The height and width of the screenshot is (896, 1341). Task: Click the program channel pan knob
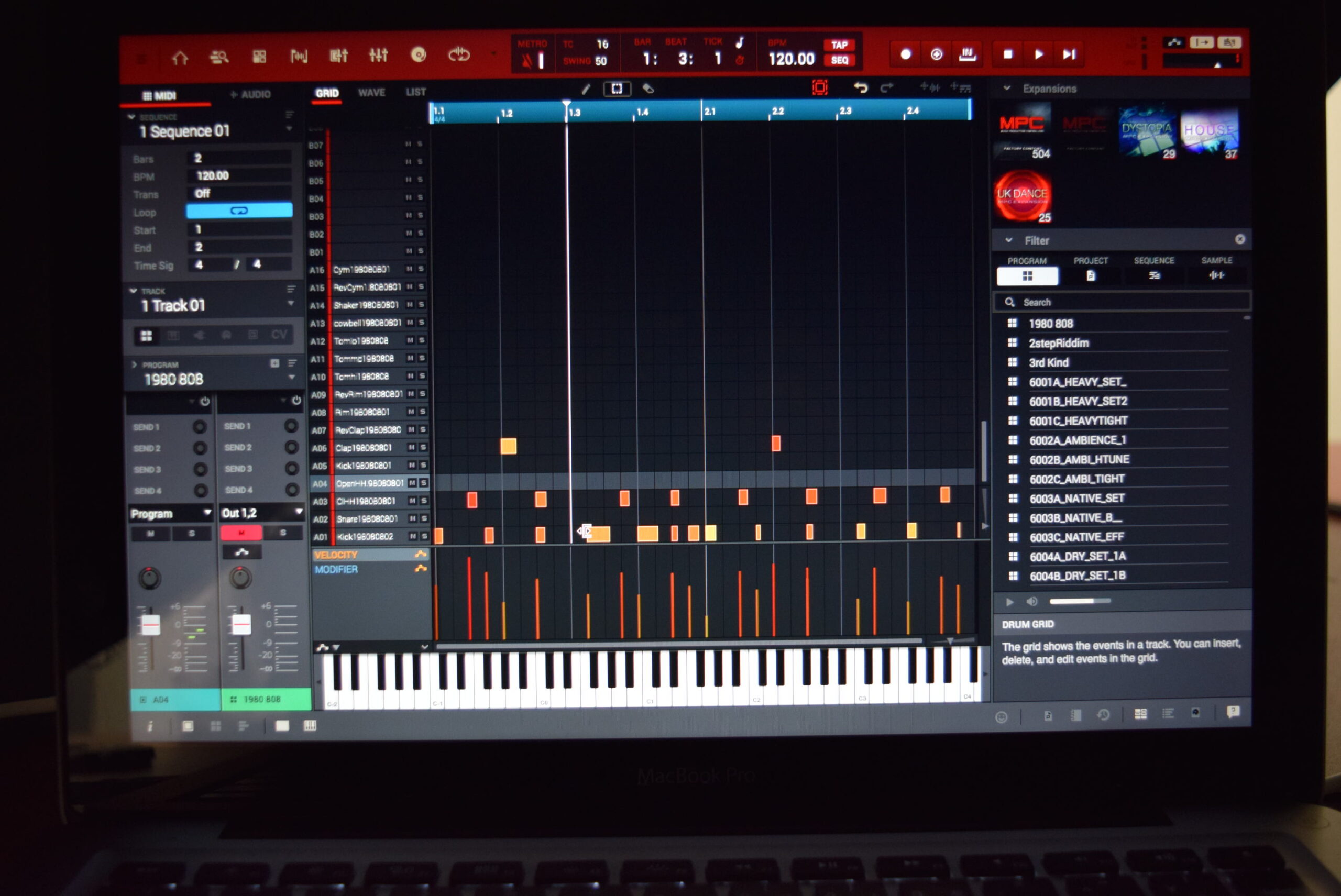tap(240, 578)
